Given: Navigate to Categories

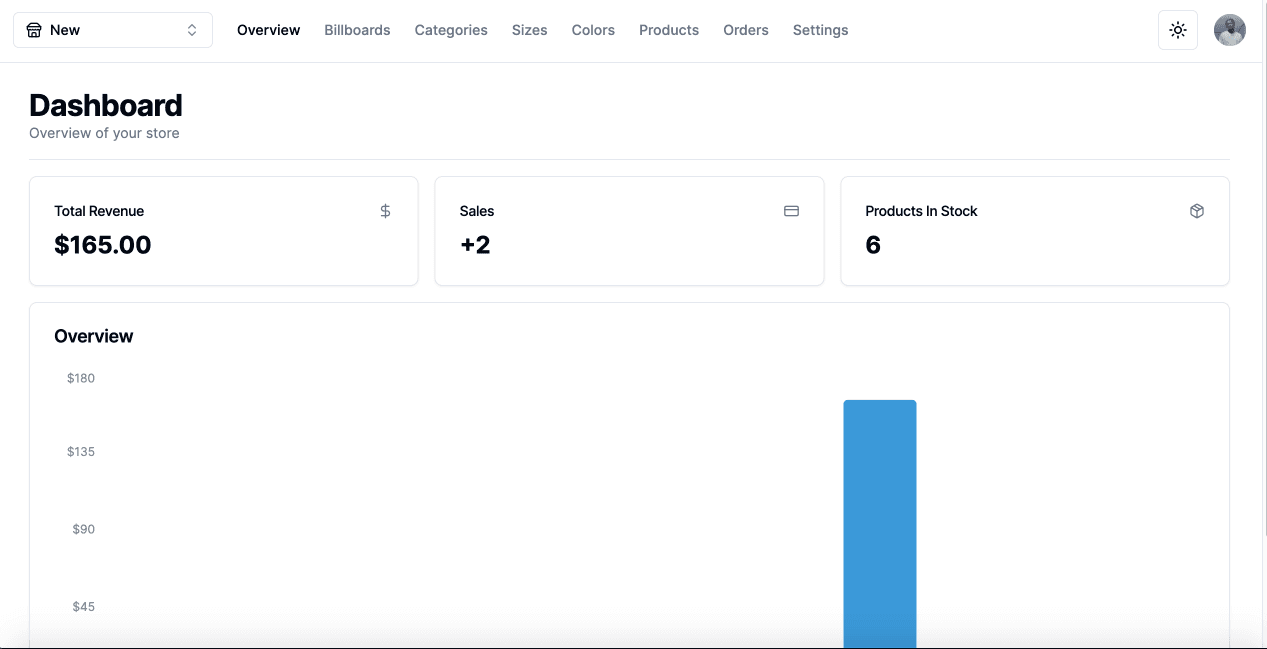Looking at the screenshot, I should tap(451, 30).
